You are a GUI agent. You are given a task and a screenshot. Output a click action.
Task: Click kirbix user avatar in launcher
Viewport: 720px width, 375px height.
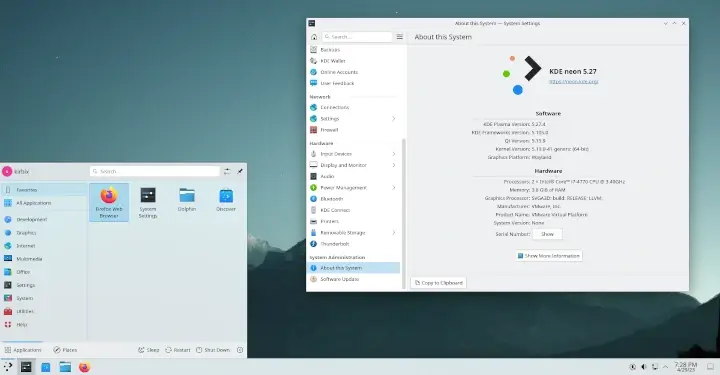point(7,171)
